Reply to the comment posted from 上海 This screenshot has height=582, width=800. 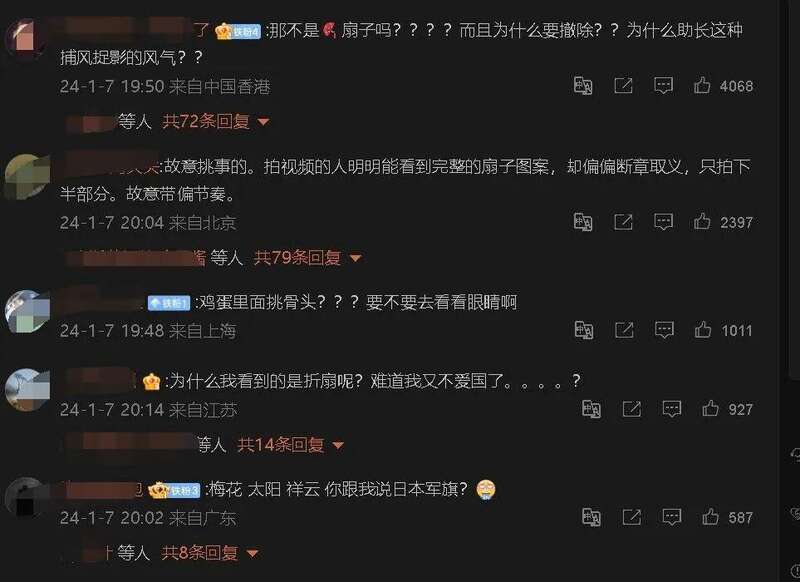click(x=664, y=330)
